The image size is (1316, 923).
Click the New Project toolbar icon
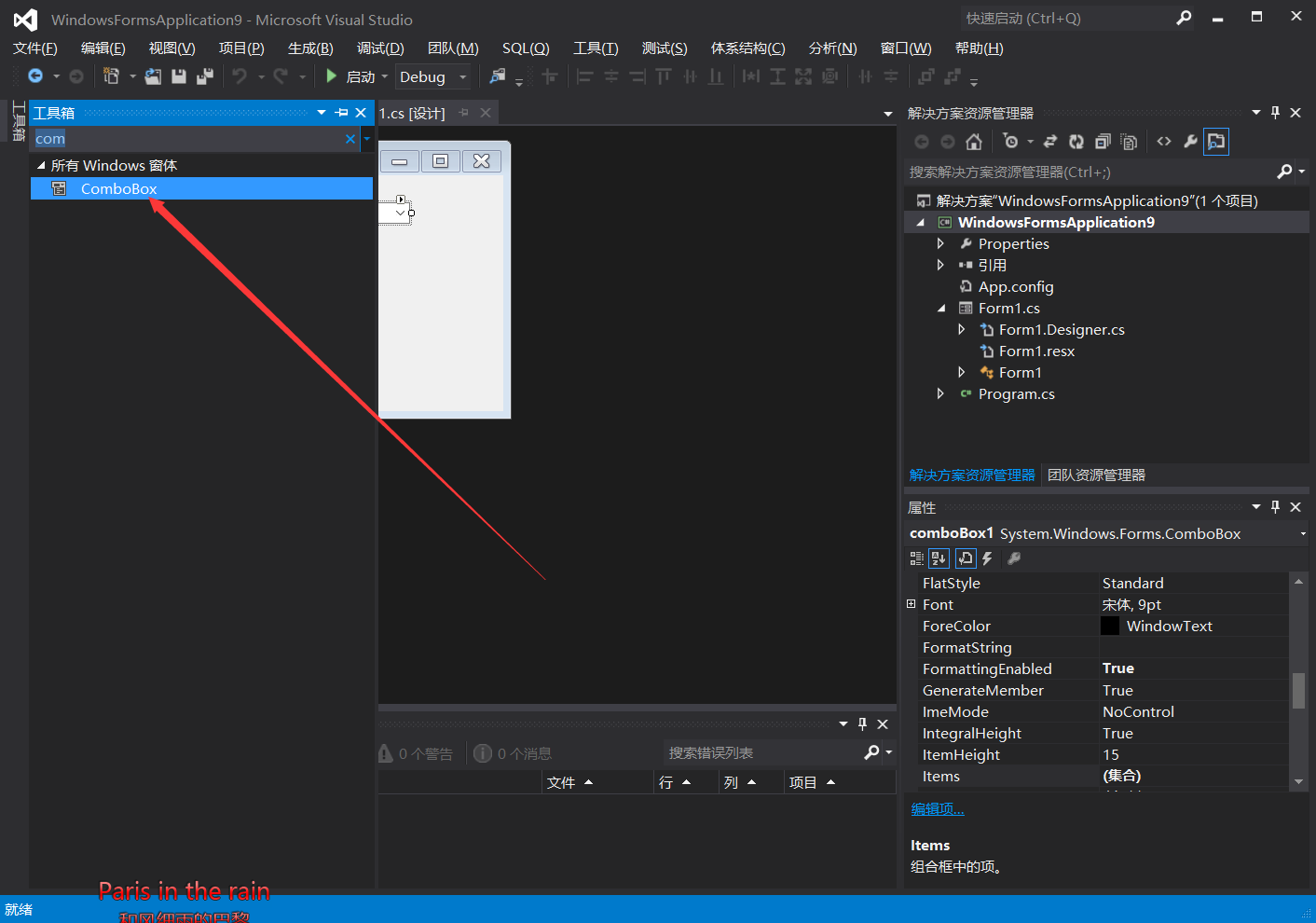[111, 76]
